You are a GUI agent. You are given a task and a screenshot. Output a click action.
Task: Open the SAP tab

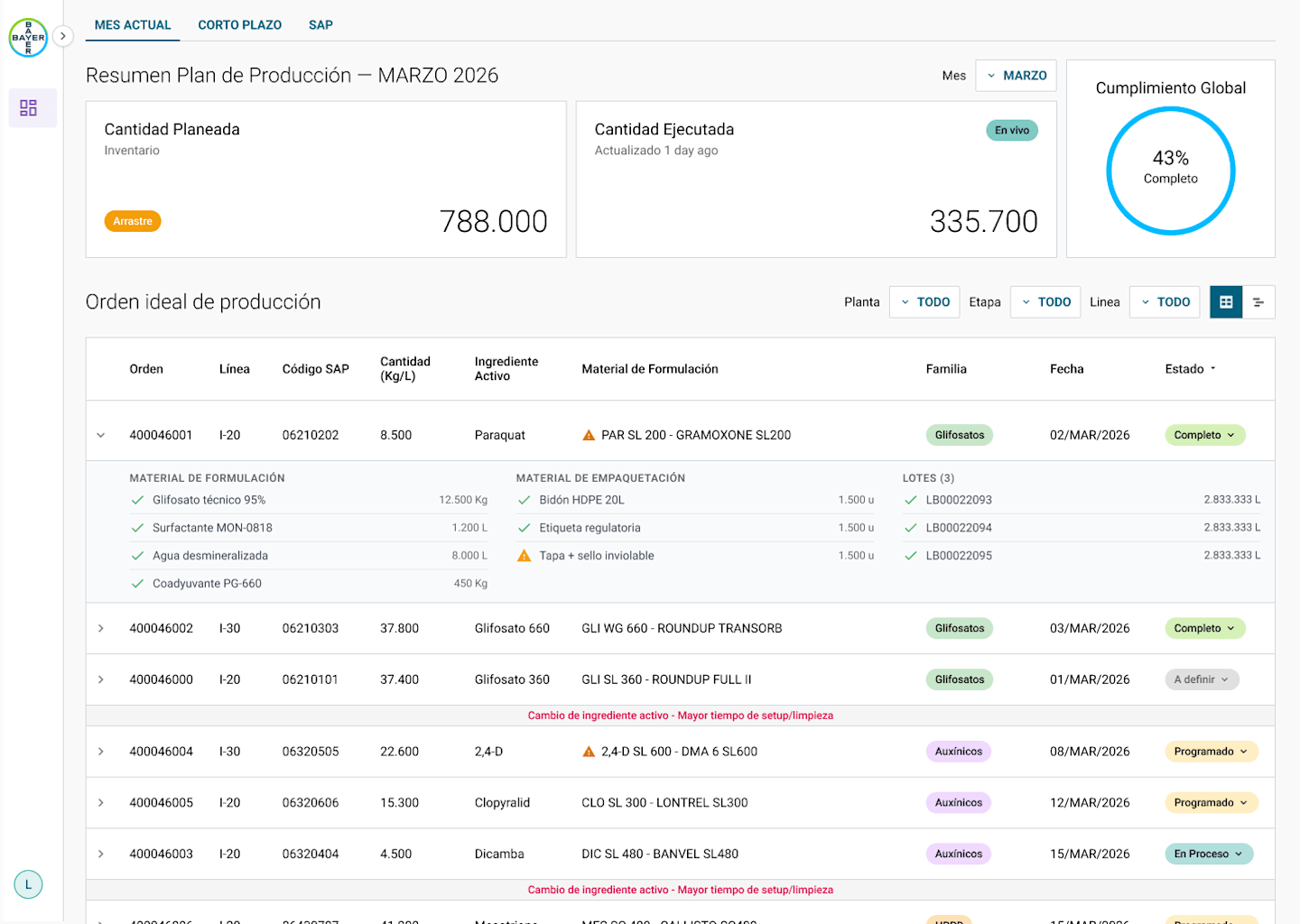pyautogui.click(x=320, y=25)
